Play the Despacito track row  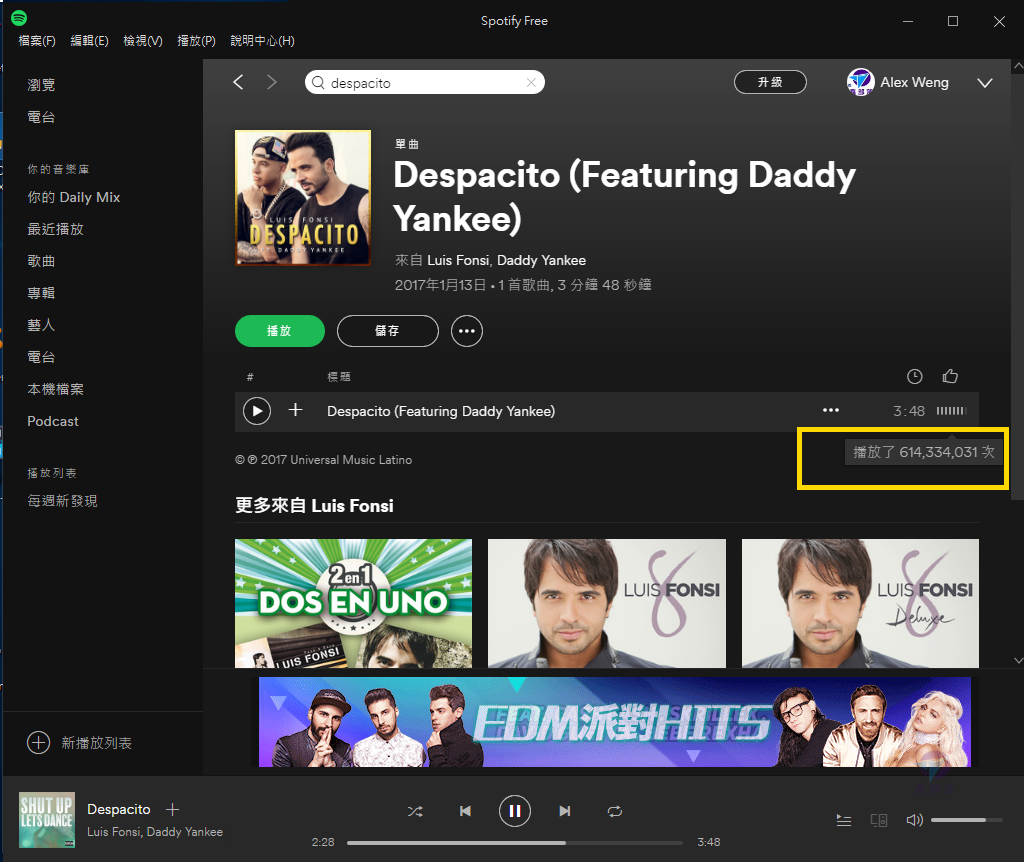(x=257, y=411)
